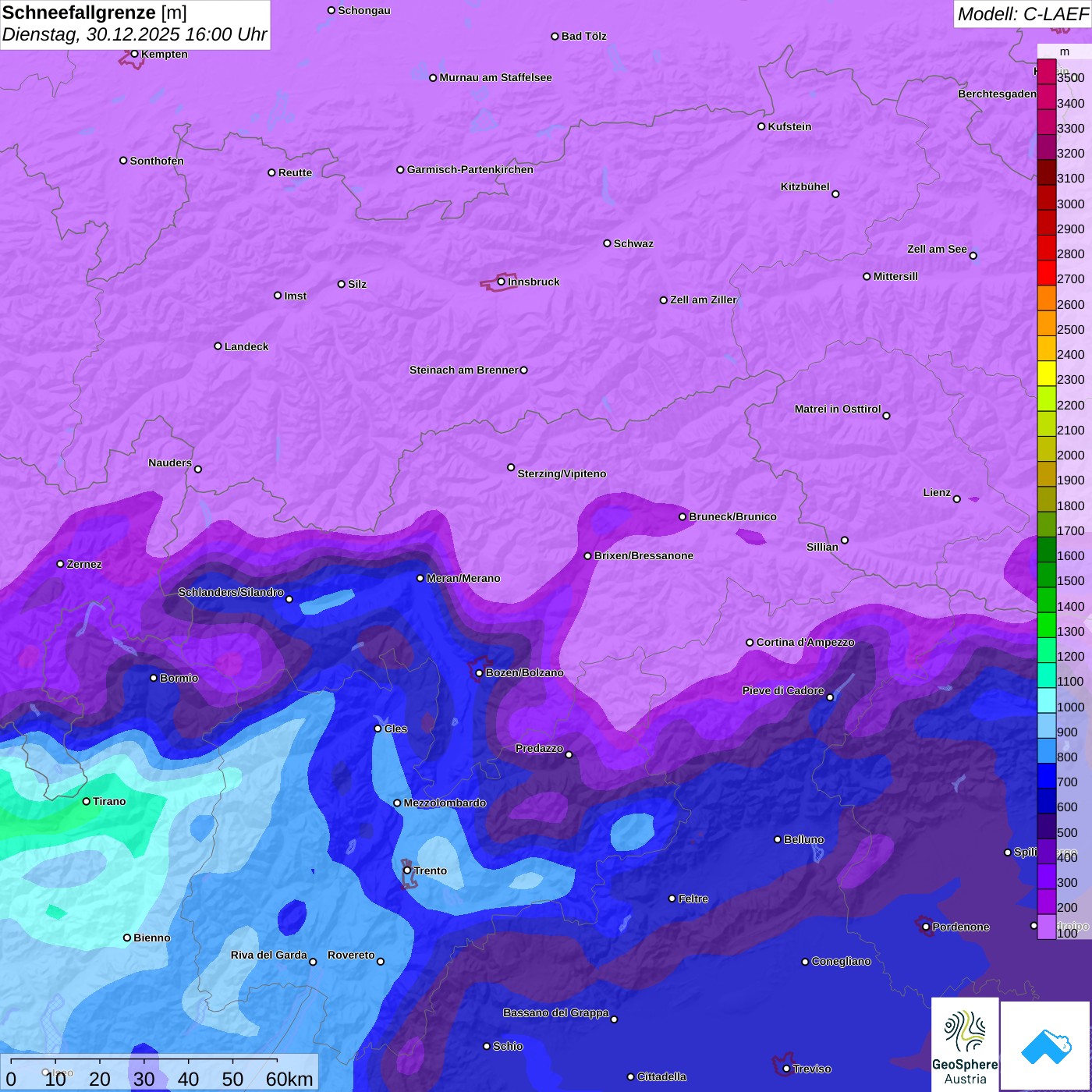Click the 'Mezzolombardo' label
Screen dimensions: 1092x1092
(445, 803)
